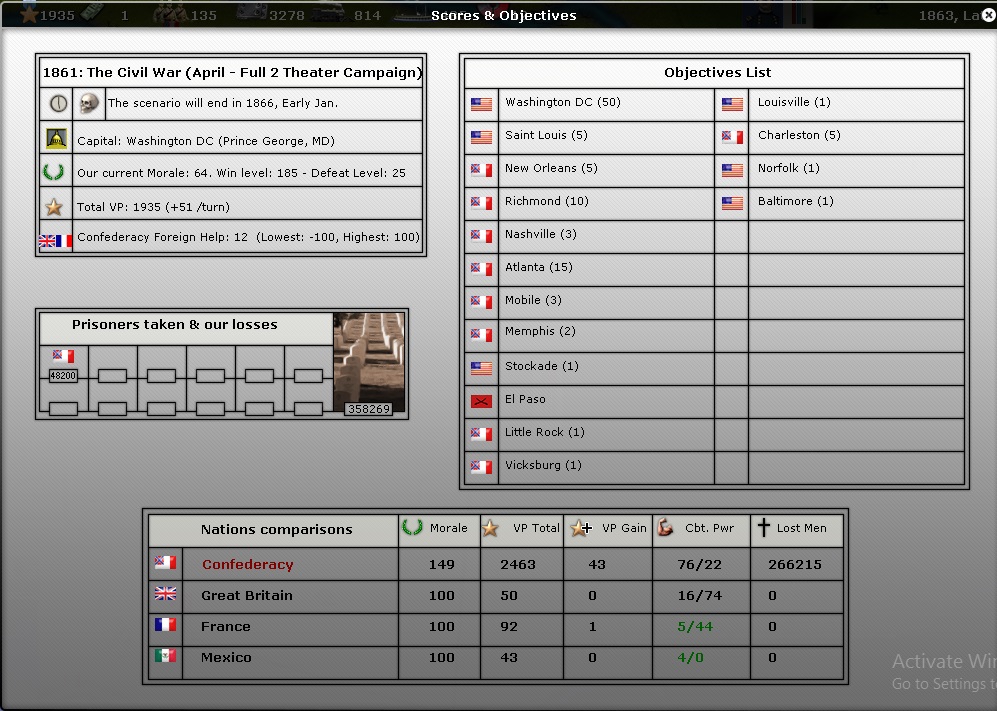
Task: Close the Scores & Objectives window
Action: [988, 15]
